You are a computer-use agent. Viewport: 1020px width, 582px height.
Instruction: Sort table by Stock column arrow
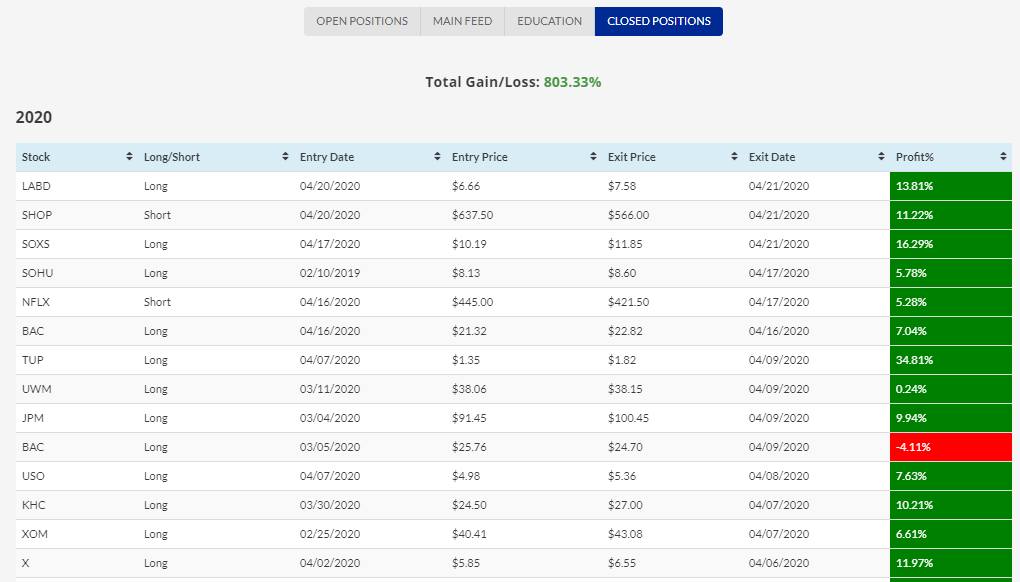coord(129,157)
